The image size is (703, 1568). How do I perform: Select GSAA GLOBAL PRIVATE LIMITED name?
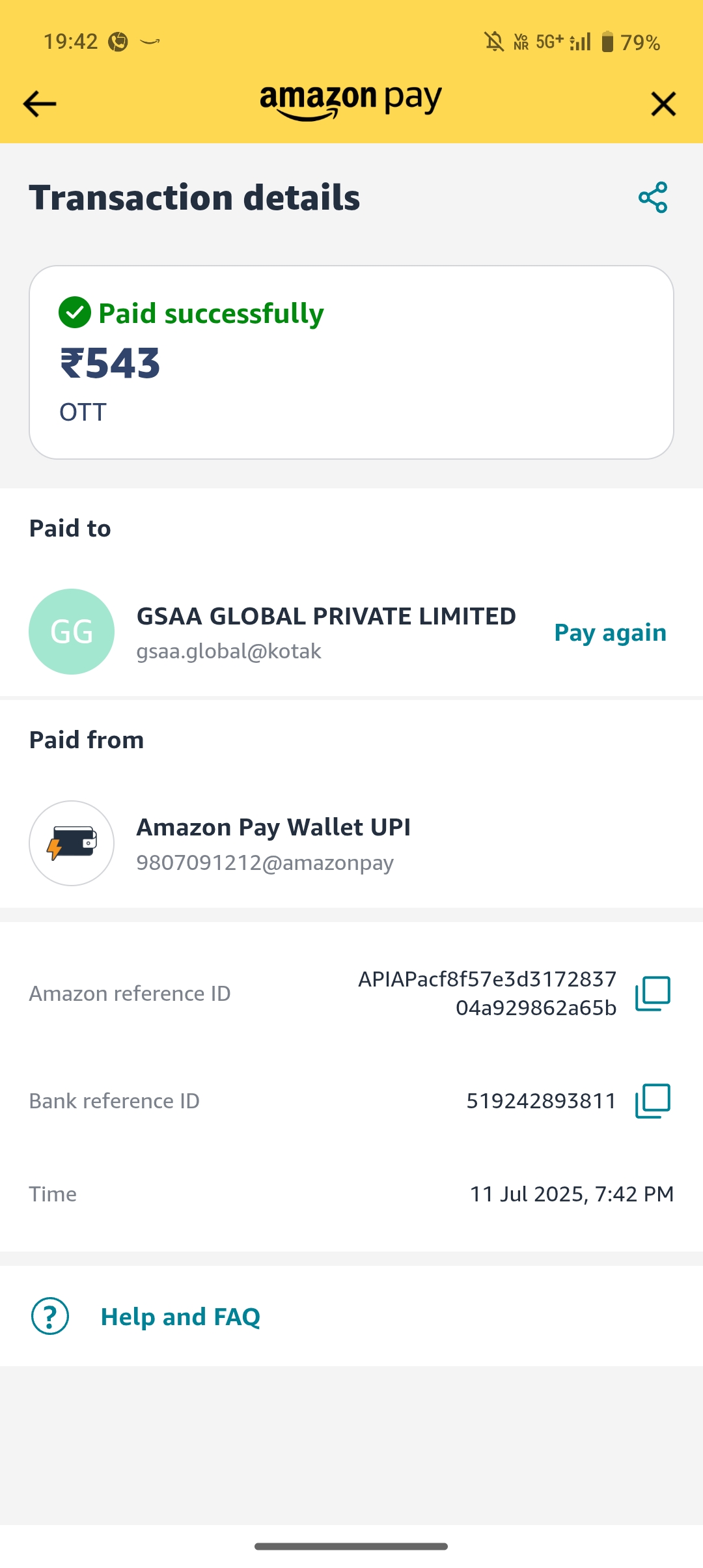click(x=326, y=616)
